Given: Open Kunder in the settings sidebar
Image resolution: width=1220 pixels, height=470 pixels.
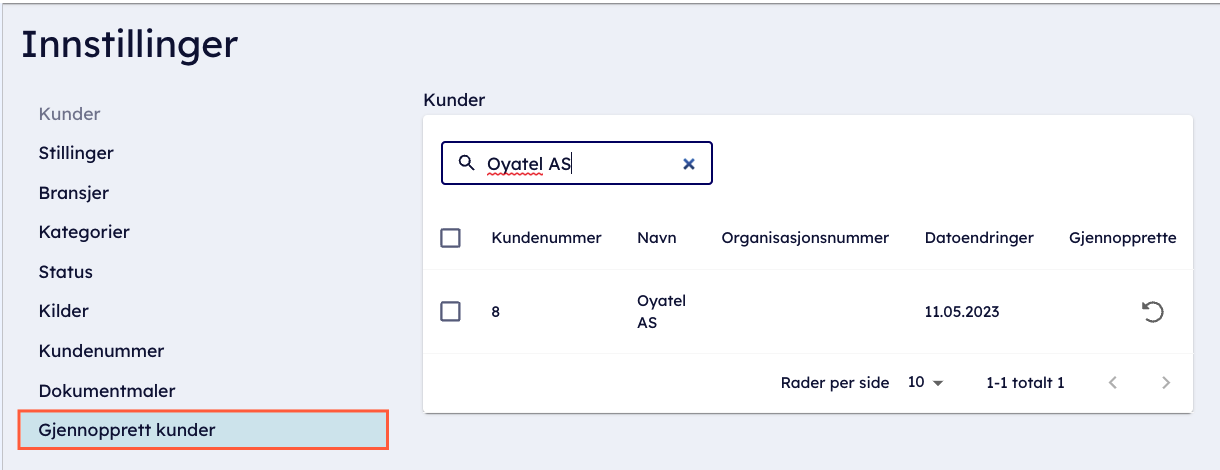Looking at the screenshot, I should point(70,114).
